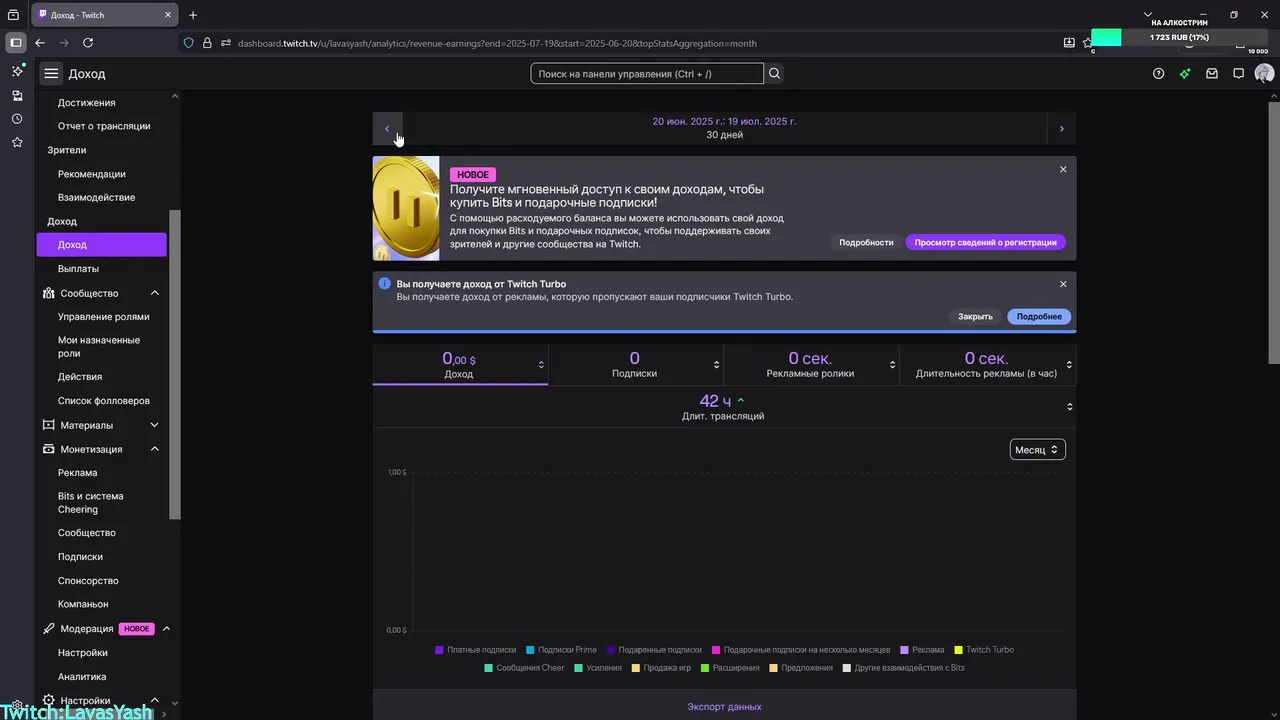The width and height of the screenshot is (1280, 720).
Task: Click the padlock site info icon
Action: point(207,43)
